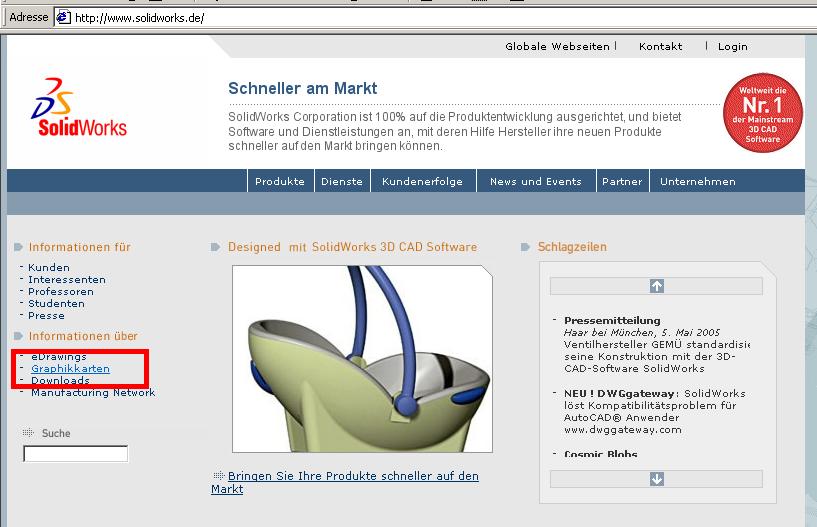This screenshot has height=527, width=817.
Task: Open the Downloads link
Action: (x=60, y=381)
